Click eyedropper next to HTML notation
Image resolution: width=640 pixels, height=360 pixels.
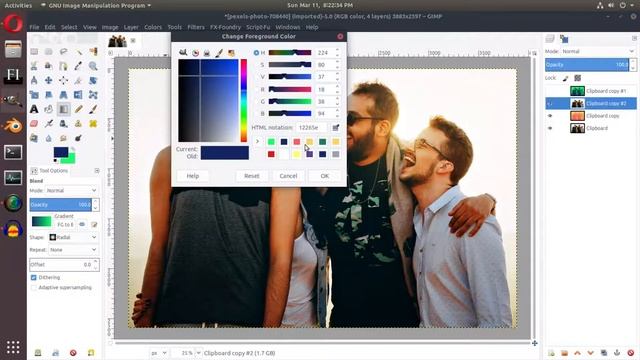336,128
